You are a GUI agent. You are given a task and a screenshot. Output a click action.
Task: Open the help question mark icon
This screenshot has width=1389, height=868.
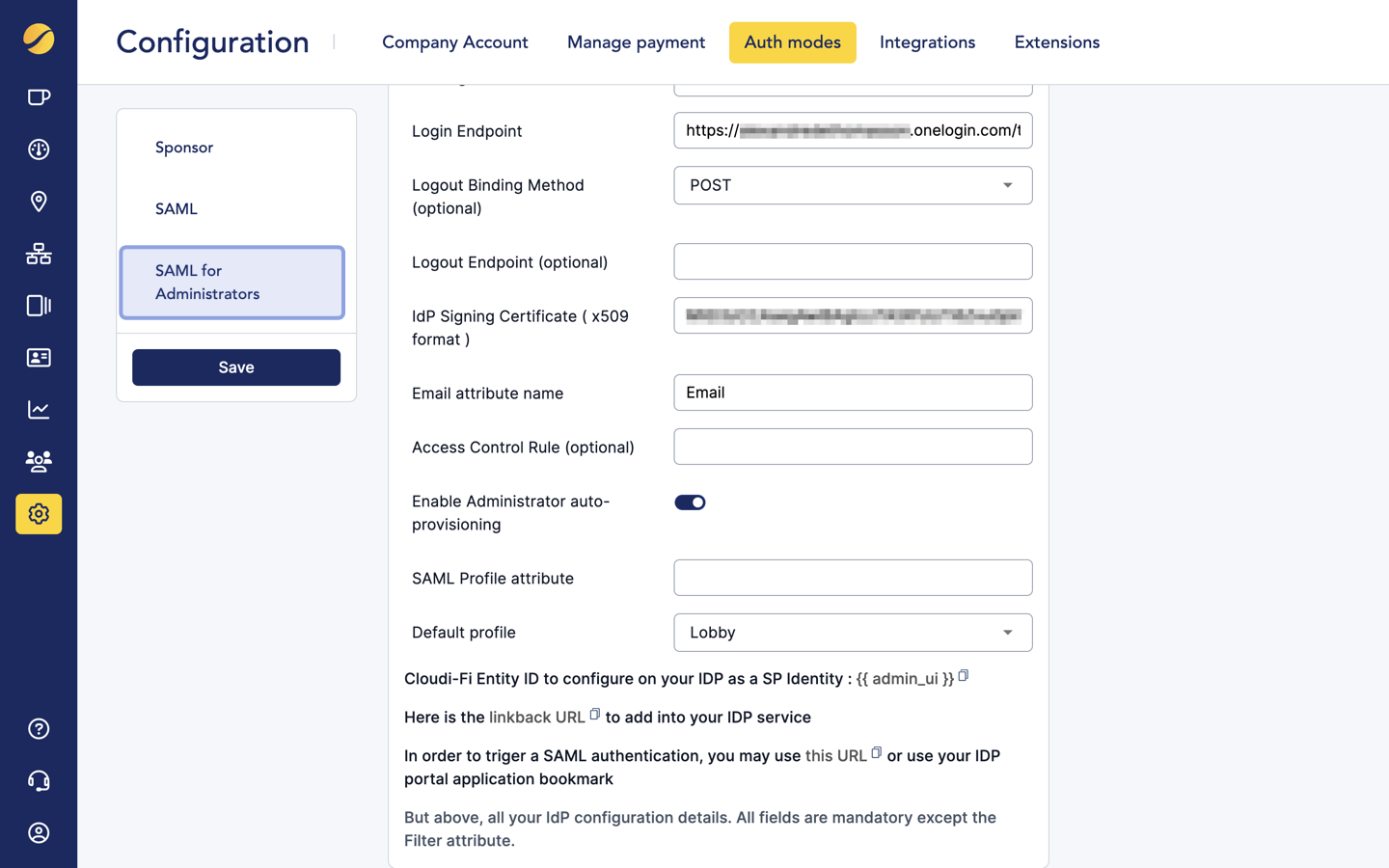pos(38,728)
